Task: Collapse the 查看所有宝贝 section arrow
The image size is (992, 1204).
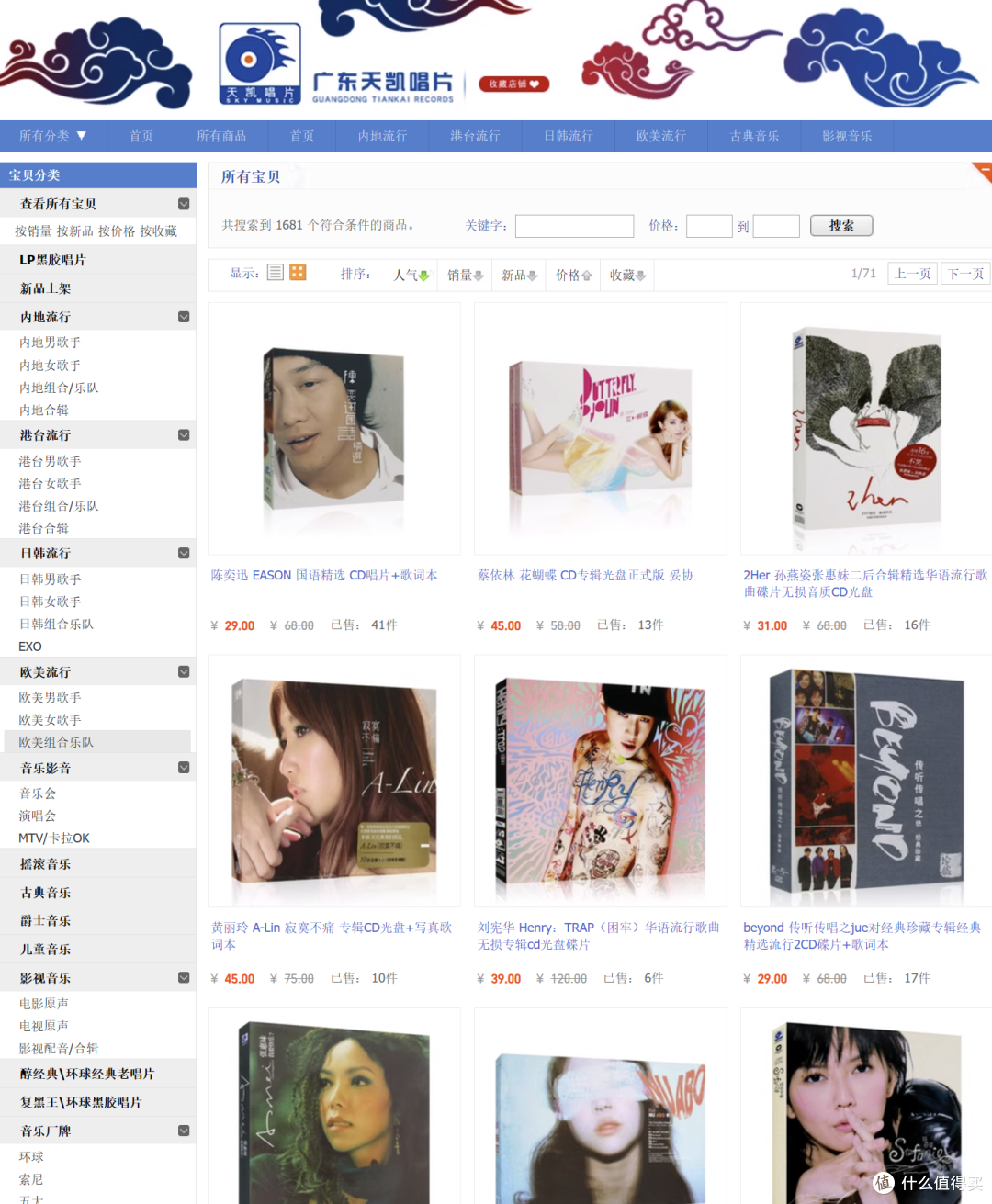Action: pyautogui.click(x=184, y=204)
